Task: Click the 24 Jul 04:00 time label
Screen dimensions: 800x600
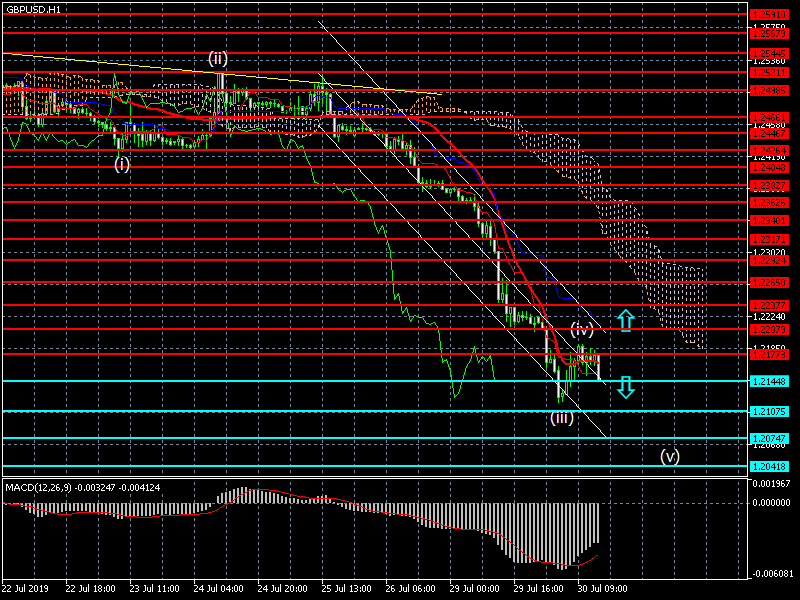Action: 218,589
